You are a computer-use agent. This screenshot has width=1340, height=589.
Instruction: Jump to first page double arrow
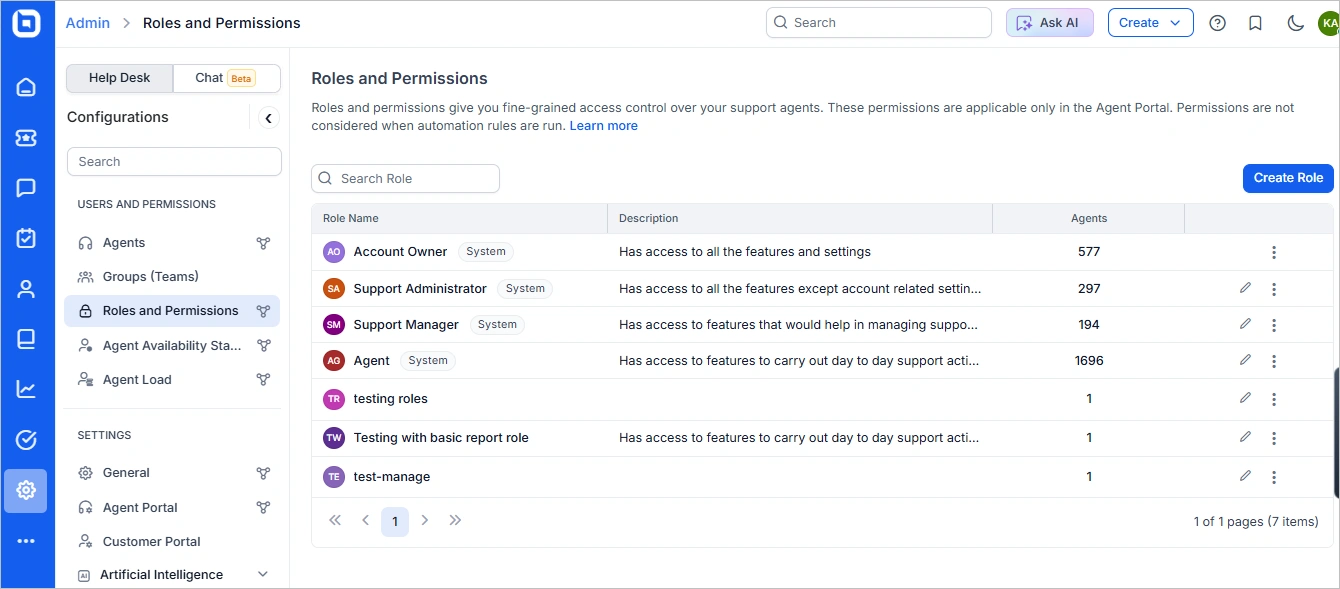[335, 520]
